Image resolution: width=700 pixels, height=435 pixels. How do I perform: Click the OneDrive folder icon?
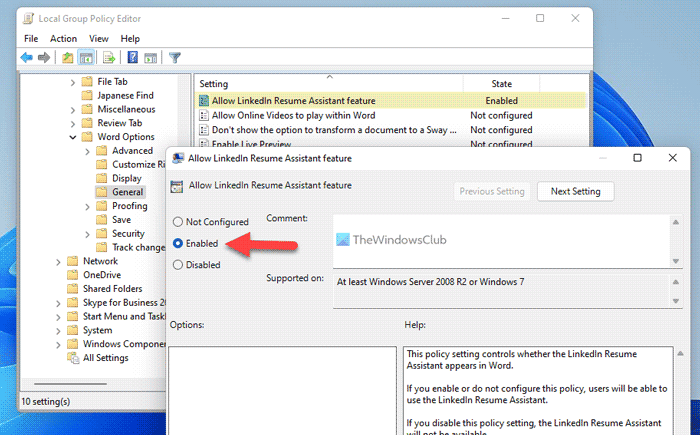pyautogui.click(x=72, y=275)
